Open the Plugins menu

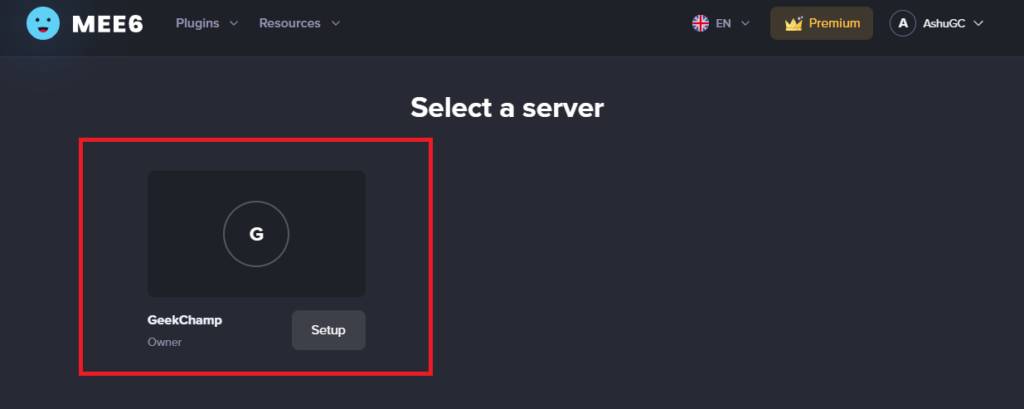(x=197, y=23)
